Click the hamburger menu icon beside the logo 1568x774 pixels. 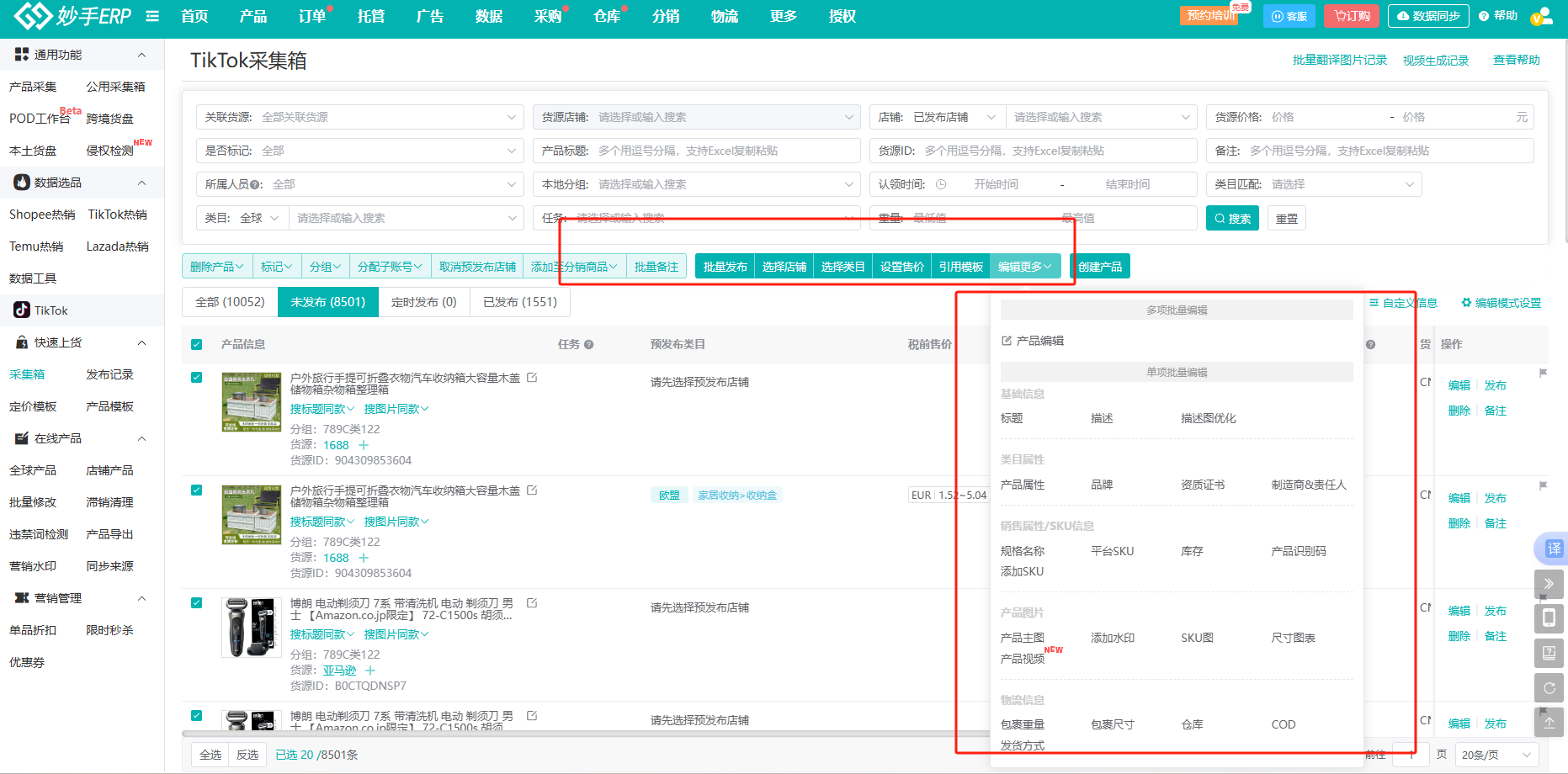coord(152,16)
